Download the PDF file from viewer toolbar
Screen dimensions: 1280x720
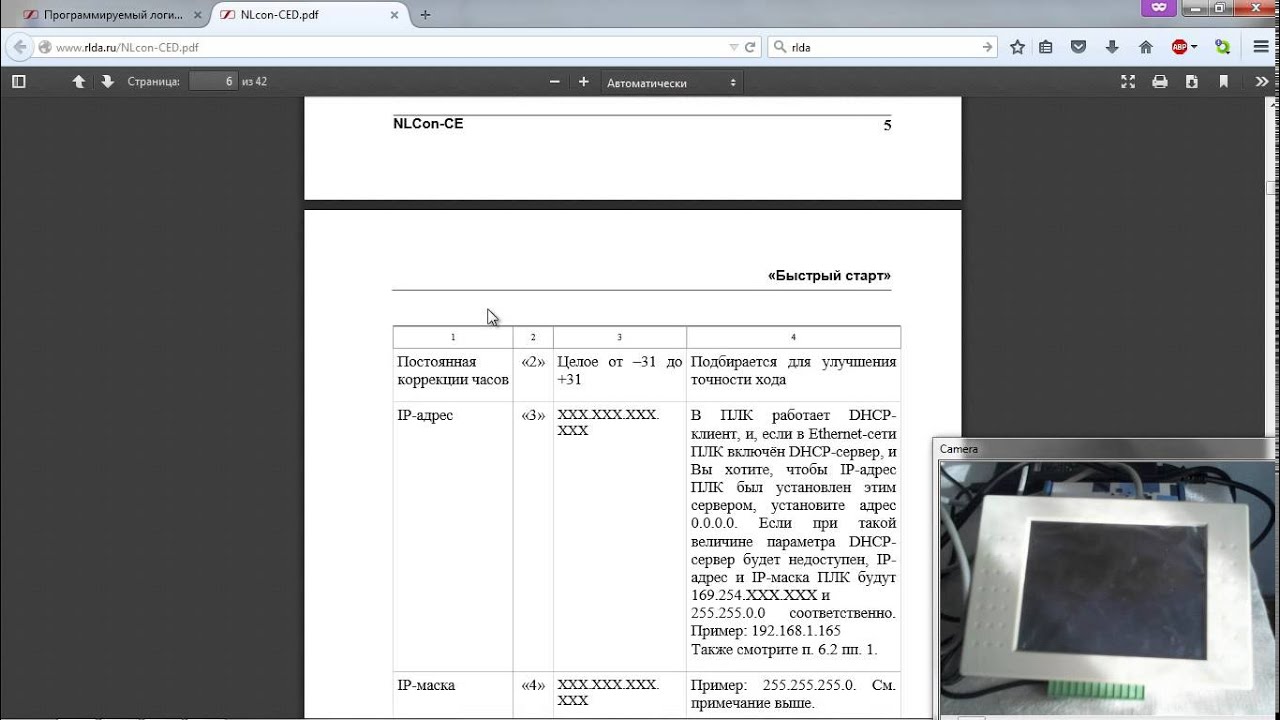pyautogui.click(x=1191, y=82)
